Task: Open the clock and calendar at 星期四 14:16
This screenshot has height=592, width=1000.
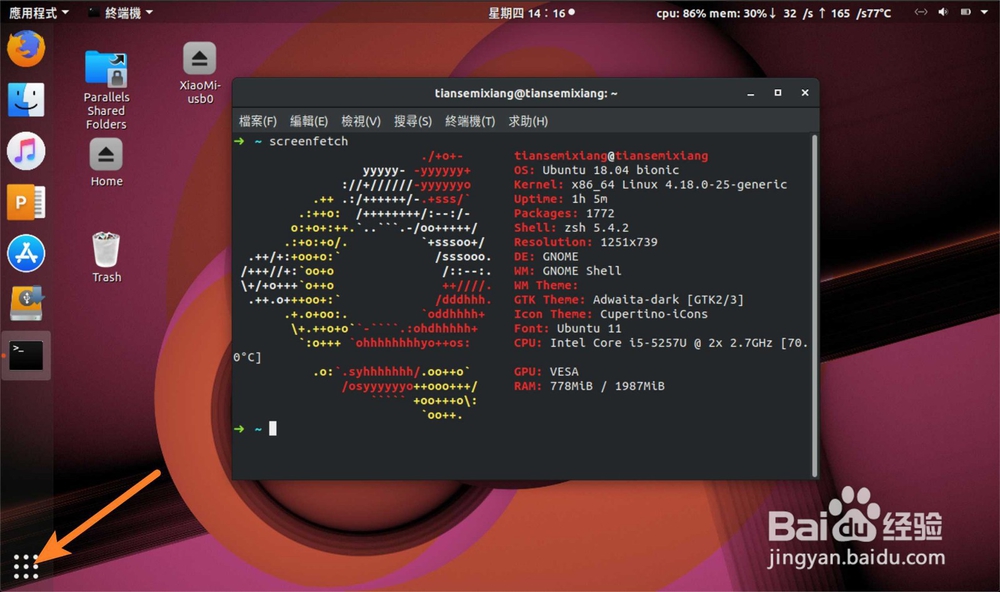Action: click(x=531, y=13)
